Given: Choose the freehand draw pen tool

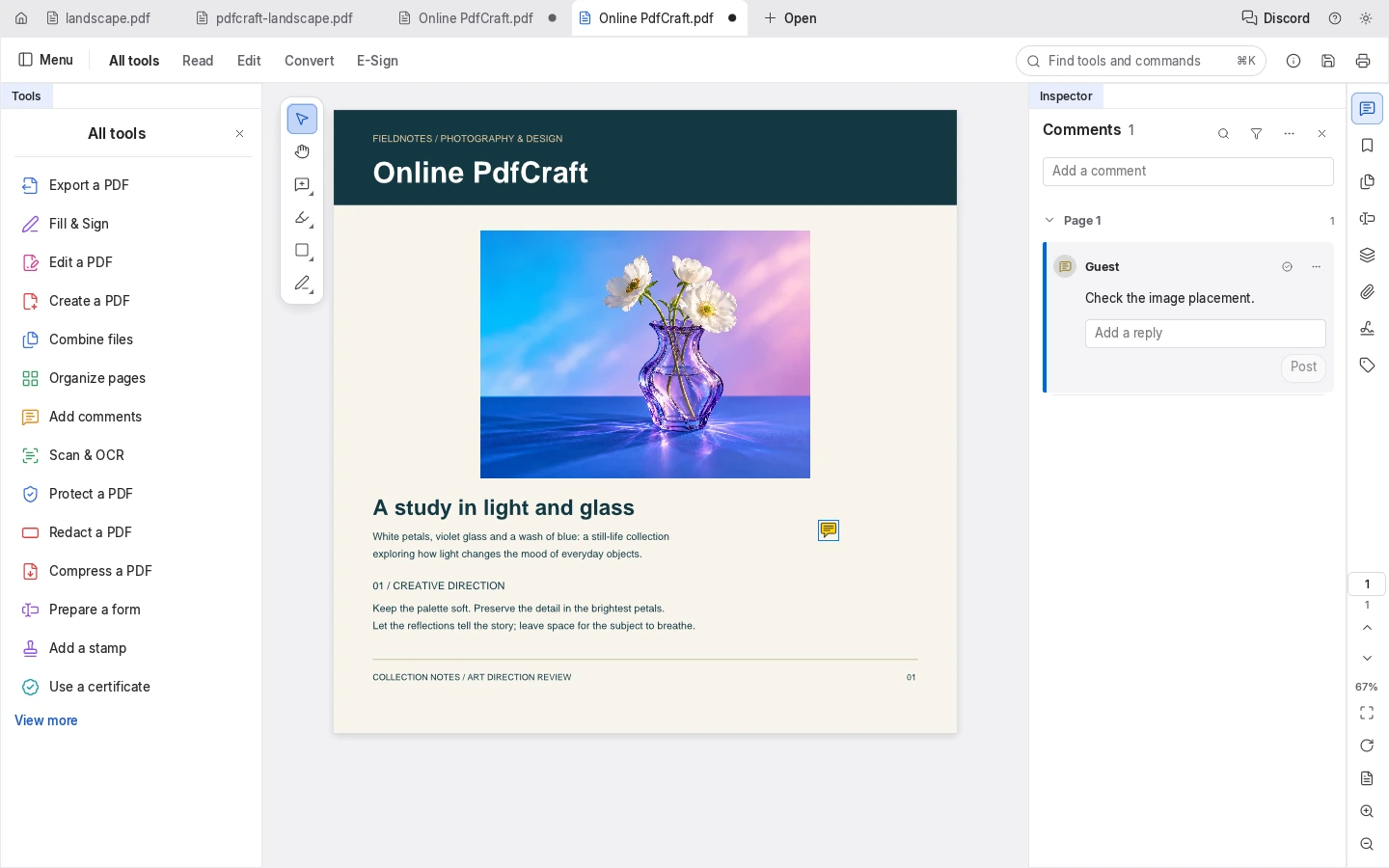Looking at the screenshot, I should coord(302,284).
